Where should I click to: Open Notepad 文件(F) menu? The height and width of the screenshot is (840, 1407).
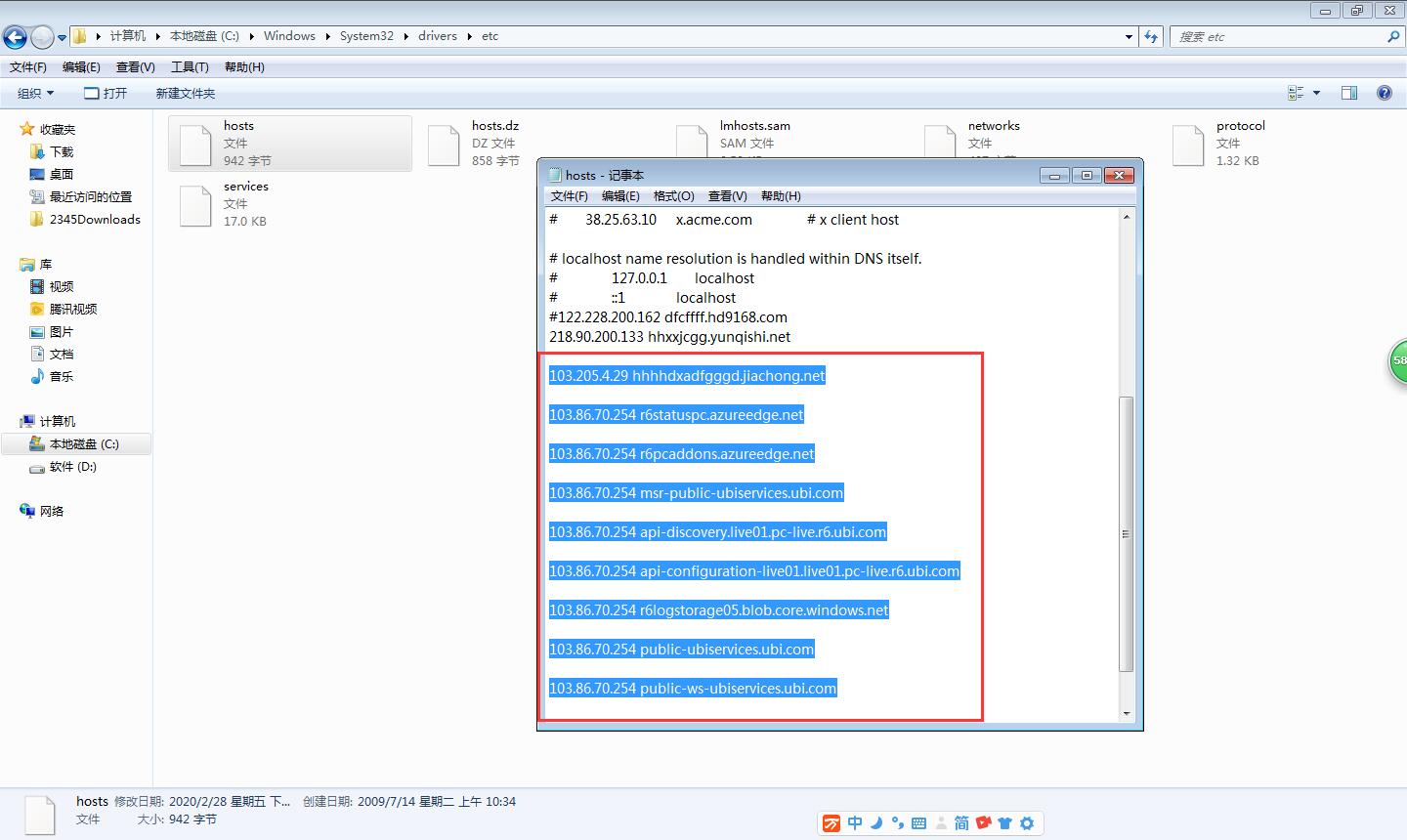pyautogui.click(x=570, y=196)
